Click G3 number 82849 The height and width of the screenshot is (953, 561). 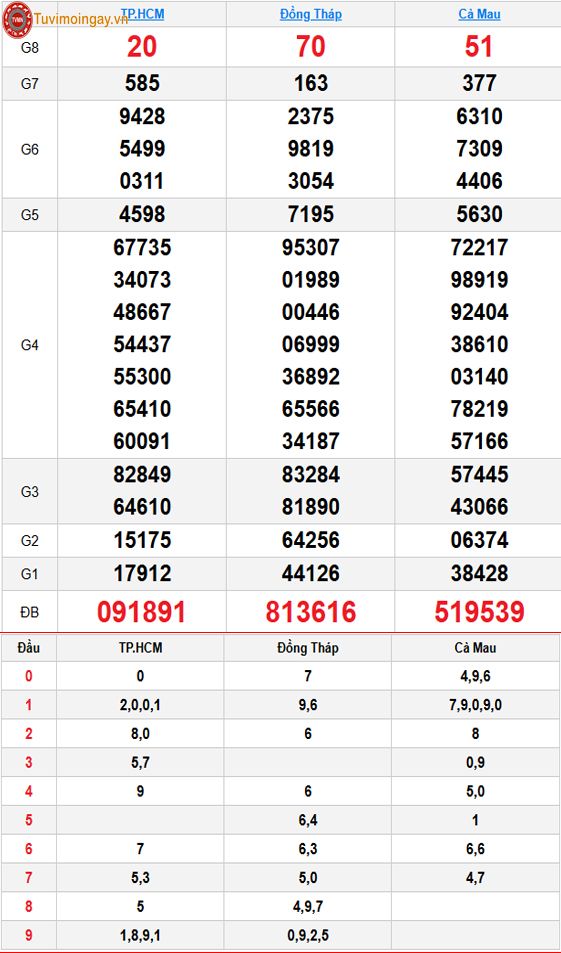142,474
